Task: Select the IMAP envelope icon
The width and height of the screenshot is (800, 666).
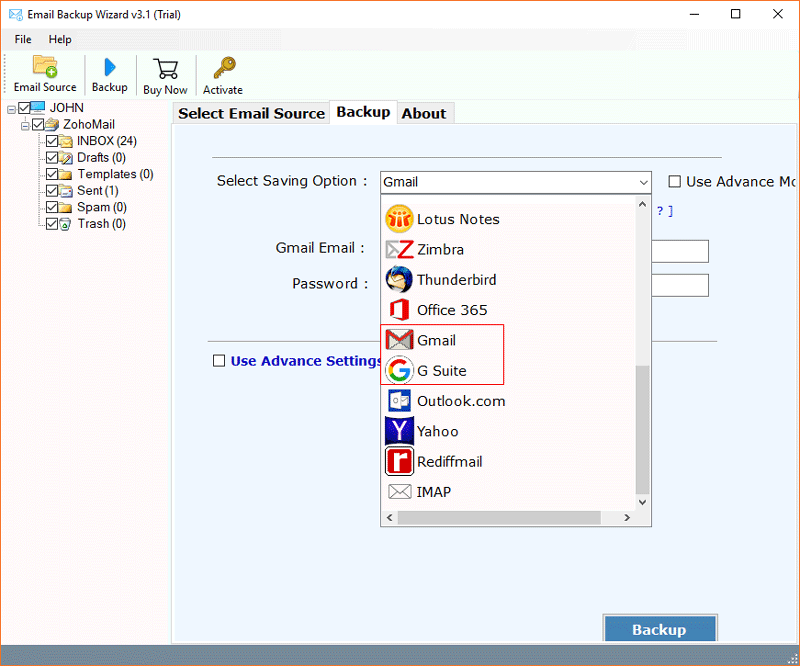Action: tap(399, 491)
